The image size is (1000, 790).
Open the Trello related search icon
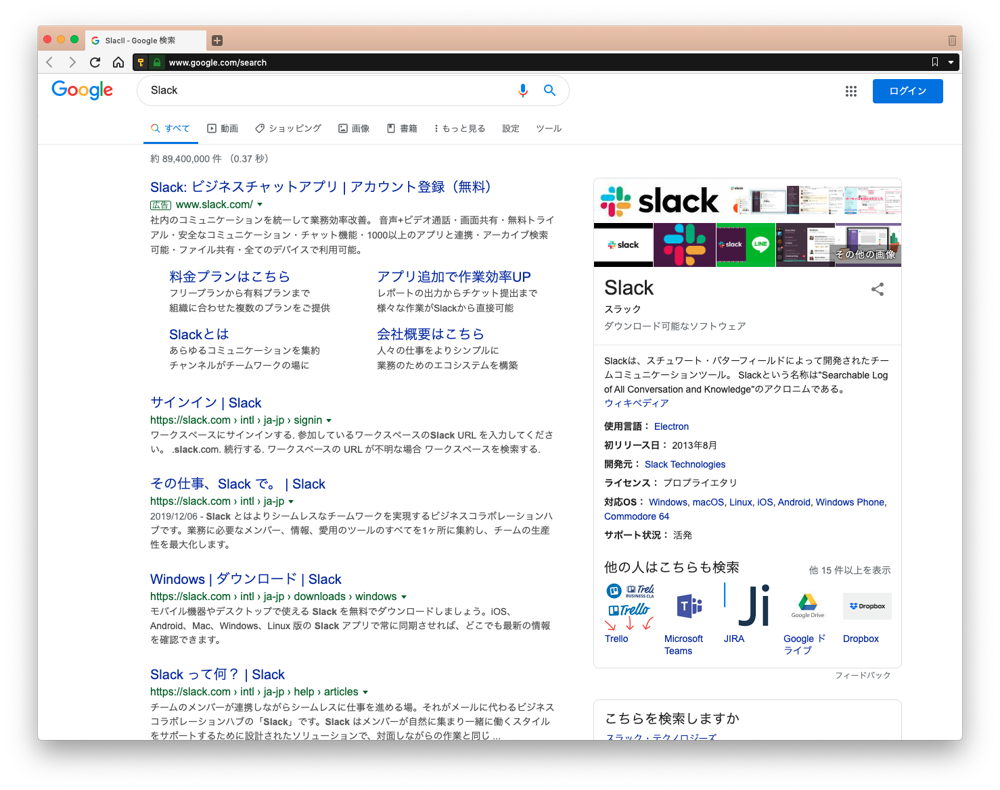(629, 606)
